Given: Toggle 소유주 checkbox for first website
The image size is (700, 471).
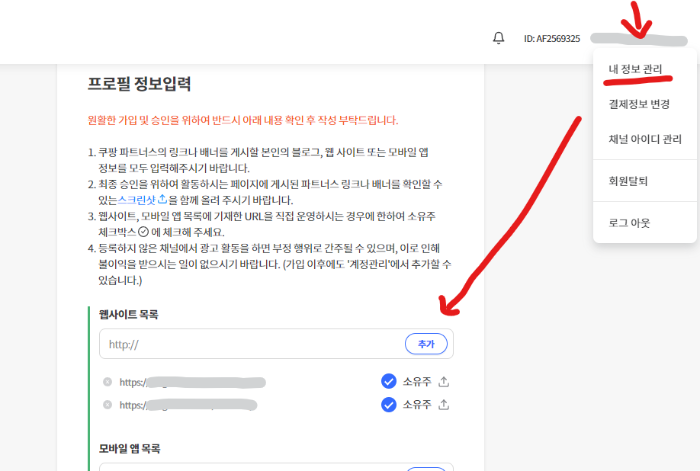Looking at the screenshot, I should coord(389,381).
